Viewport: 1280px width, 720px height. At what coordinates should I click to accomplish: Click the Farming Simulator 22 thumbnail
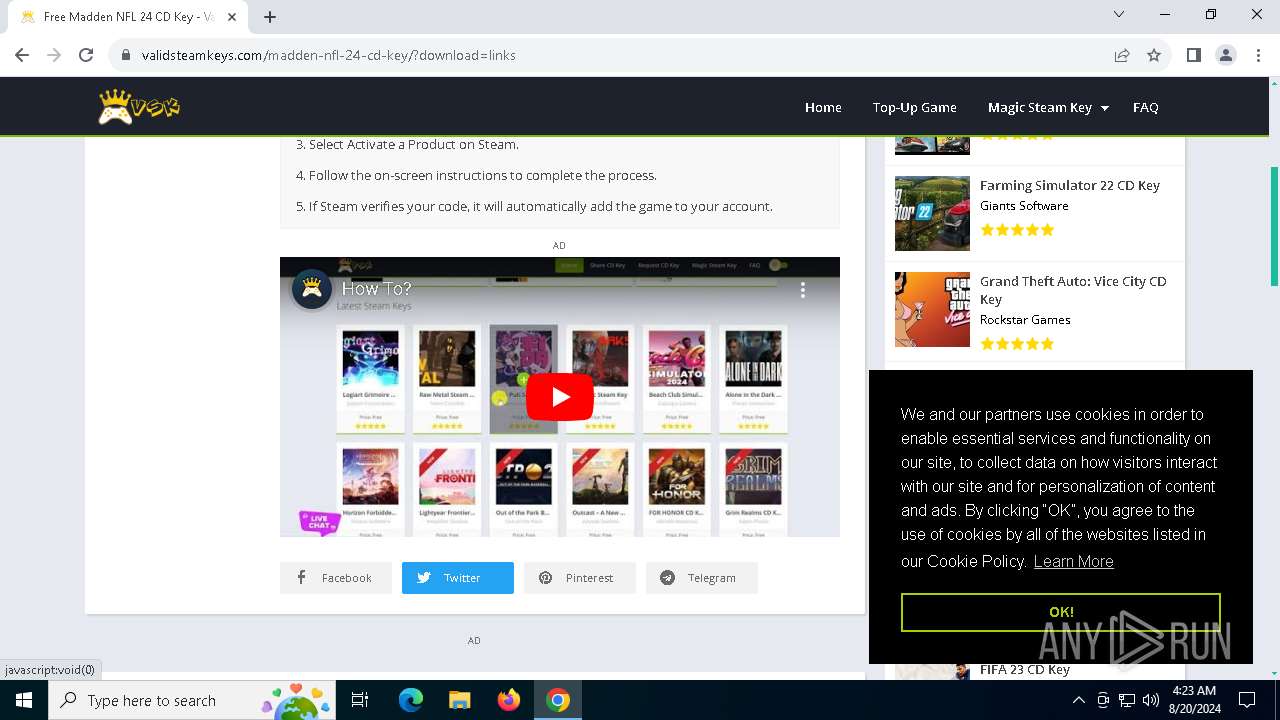pyautogui.click(x=932, y=213)
